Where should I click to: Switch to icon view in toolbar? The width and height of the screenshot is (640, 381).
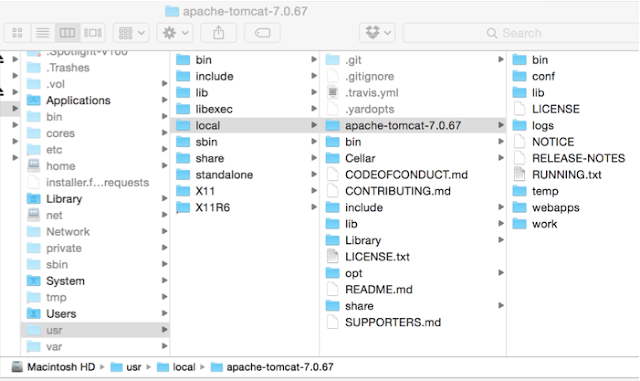(x=17, y=33)
